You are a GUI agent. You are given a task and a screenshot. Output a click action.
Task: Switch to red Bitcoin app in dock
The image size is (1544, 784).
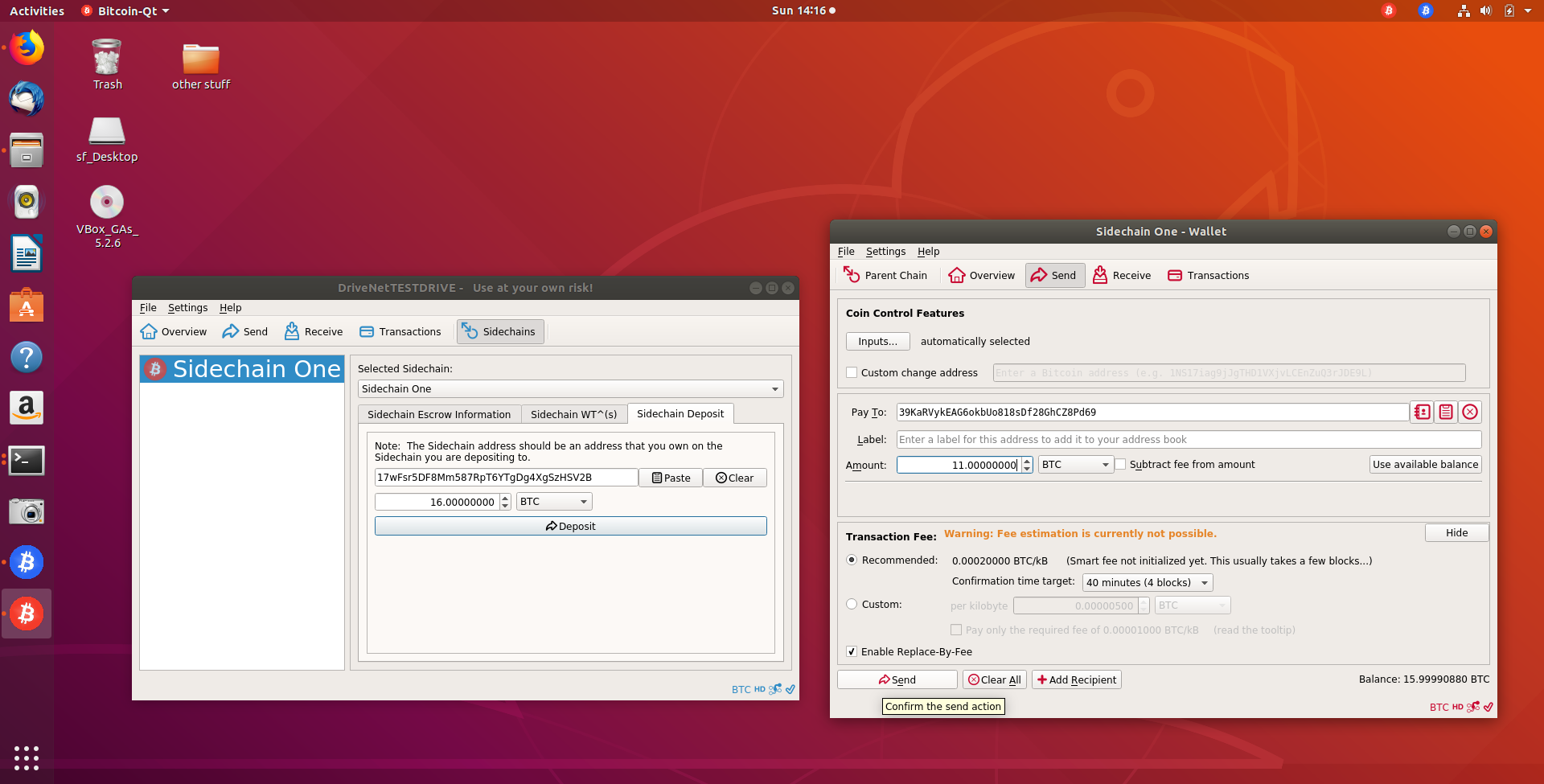[27, 614]
